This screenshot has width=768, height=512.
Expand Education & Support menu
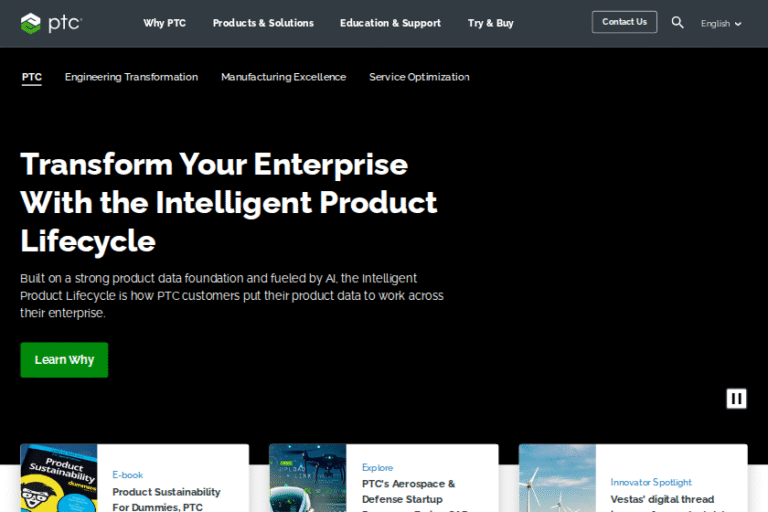(x=390, y=23)
